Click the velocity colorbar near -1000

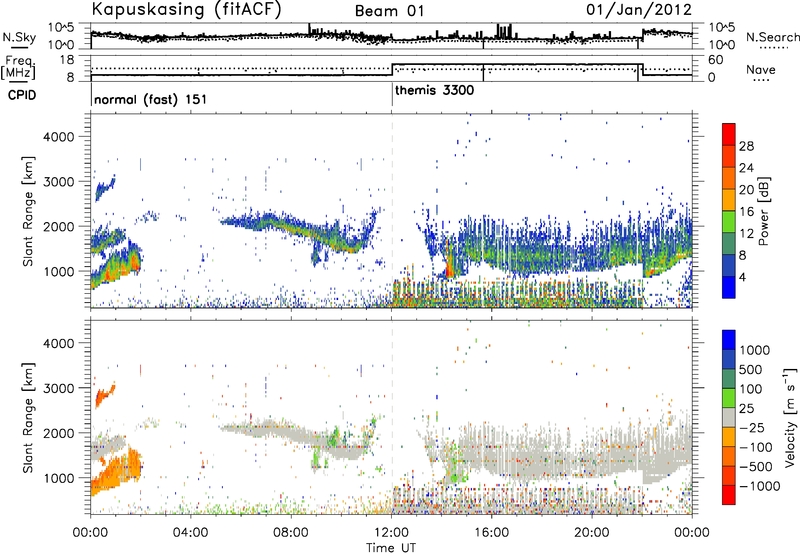729,486
